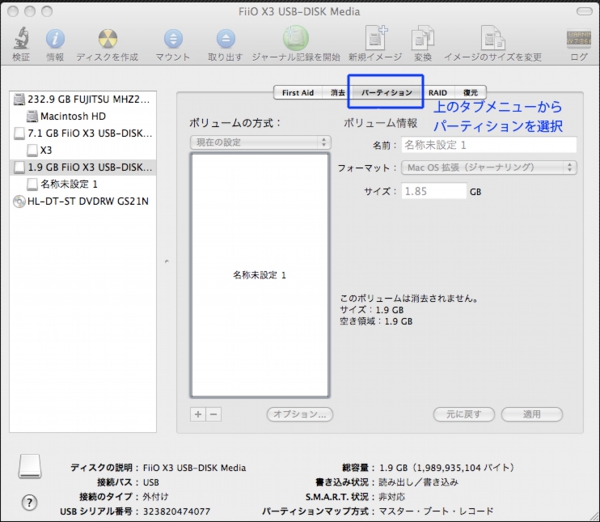Click the Convert (変換) toolbar icon
The height and width of the screenshot is (522, 600).
pyautogui.click(x=423, y=39)
